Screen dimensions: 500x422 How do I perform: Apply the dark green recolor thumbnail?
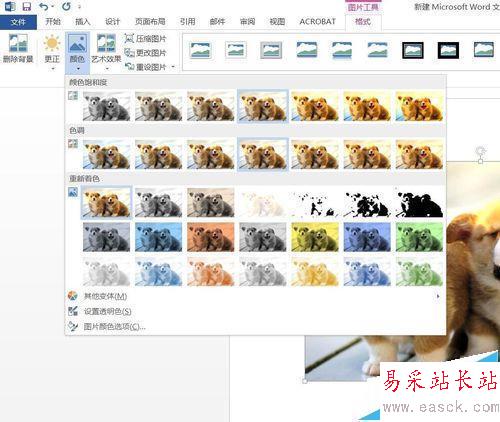click(419, 237)
